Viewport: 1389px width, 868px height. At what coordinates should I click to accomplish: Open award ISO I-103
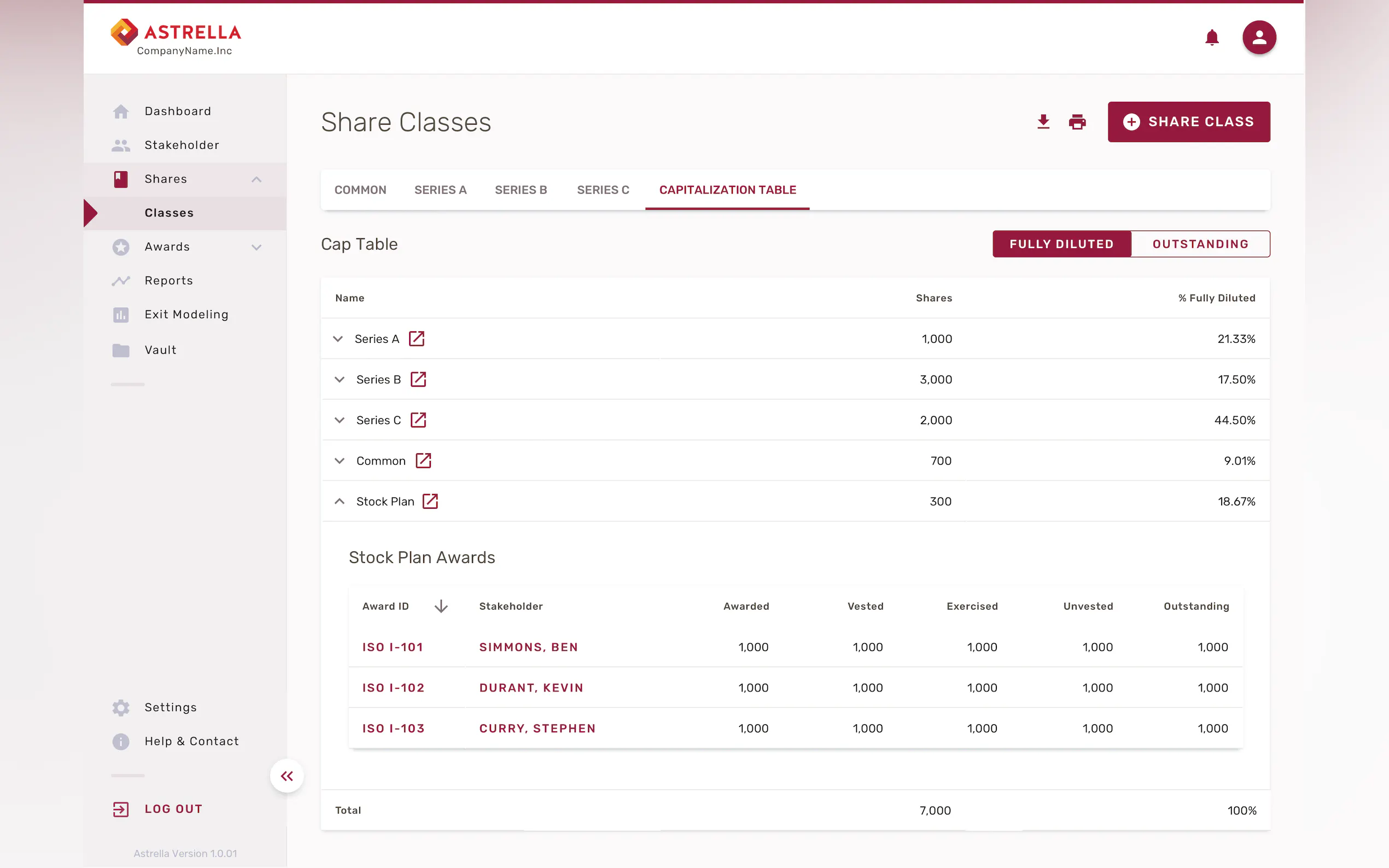(393, 729)
